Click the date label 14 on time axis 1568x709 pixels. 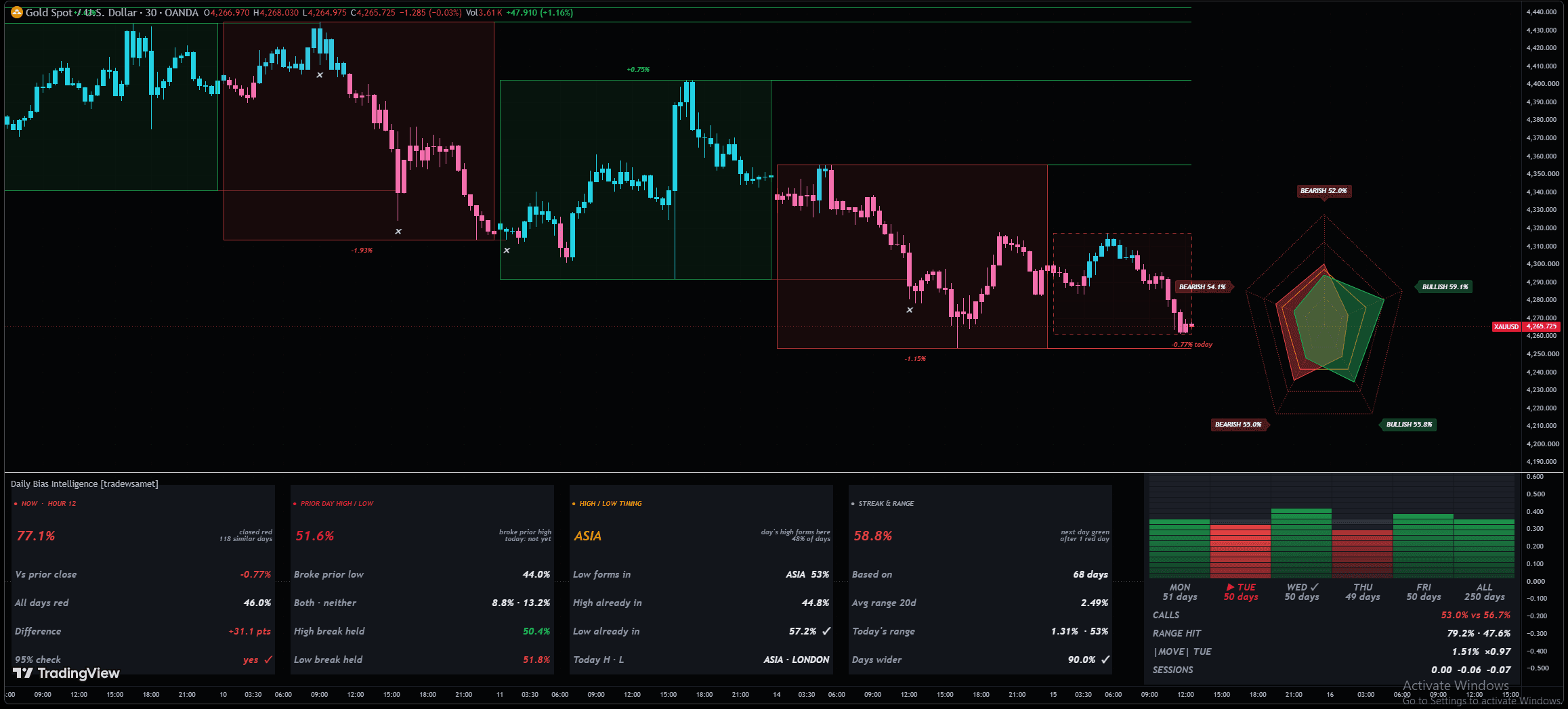pyautogui.click(x=777, y=694)
